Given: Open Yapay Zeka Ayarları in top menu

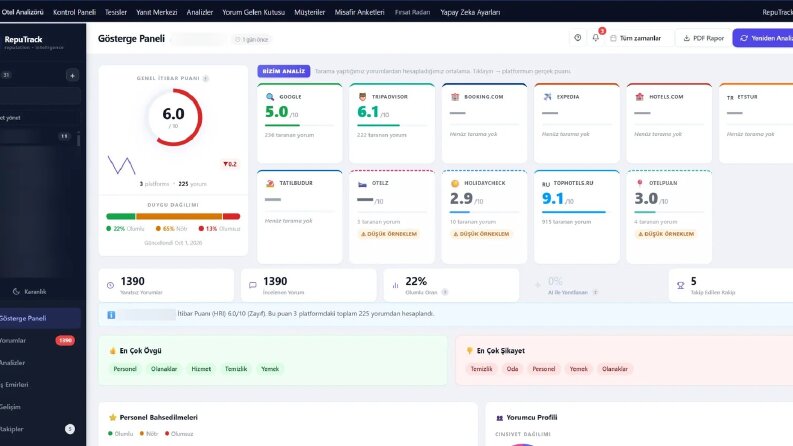Looking at the screenshot, I should click(x=470, y=12).
